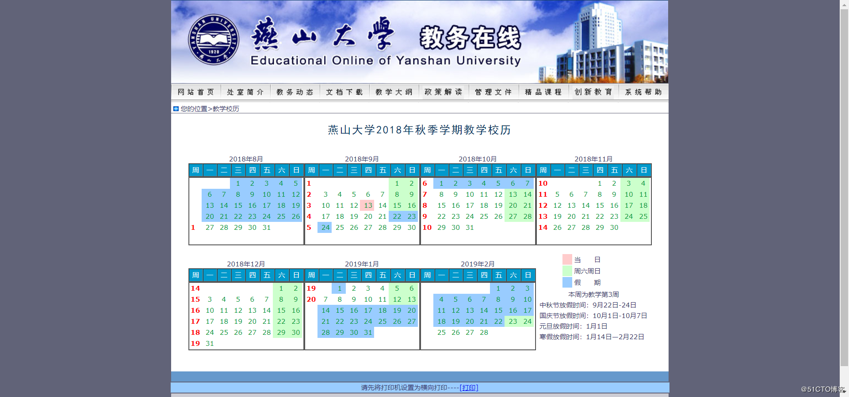Click the [打印] print link
The image size is (849, 397).
[469, 388]
